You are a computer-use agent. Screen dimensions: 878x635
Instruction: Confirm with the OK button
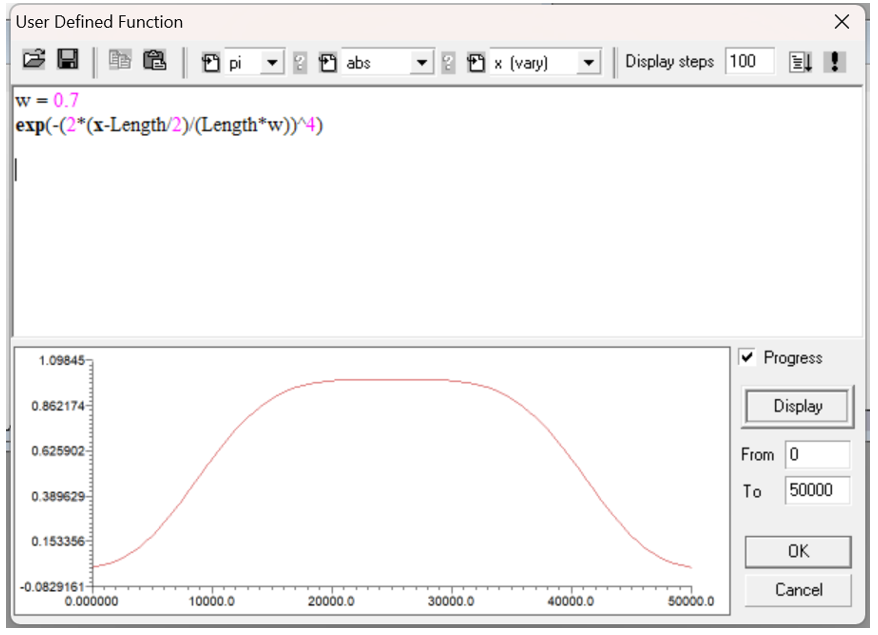point(798,551)
